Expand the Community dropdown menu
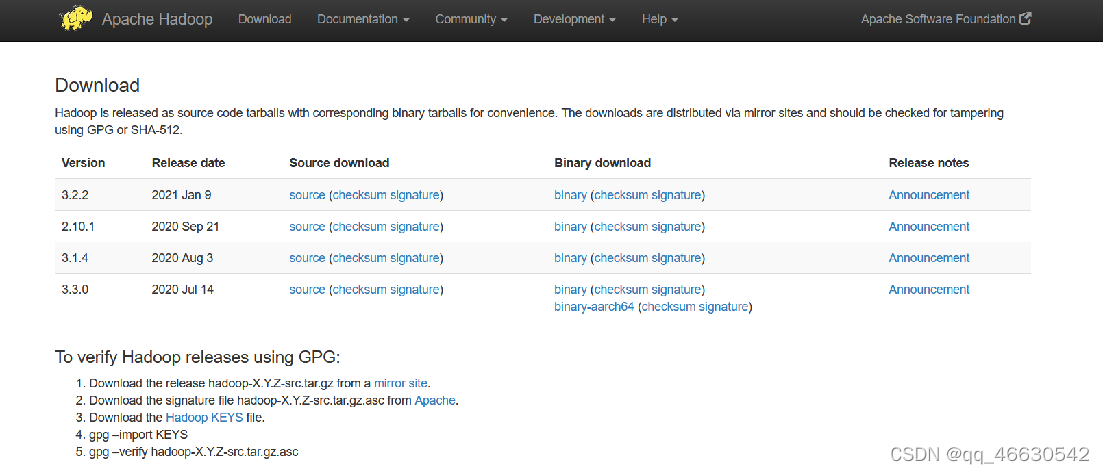 tap(471, 20)
